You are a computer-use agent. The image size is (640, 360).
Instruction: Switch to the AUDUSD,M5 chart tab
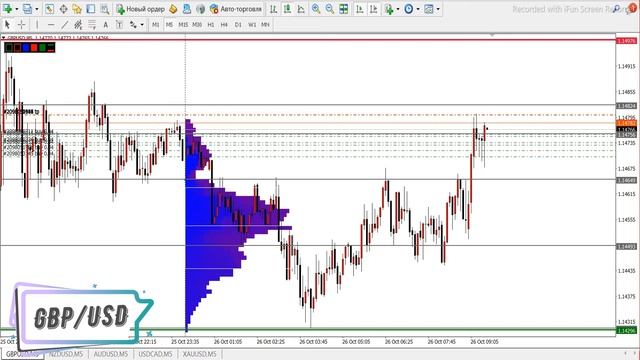click(111, 354)
